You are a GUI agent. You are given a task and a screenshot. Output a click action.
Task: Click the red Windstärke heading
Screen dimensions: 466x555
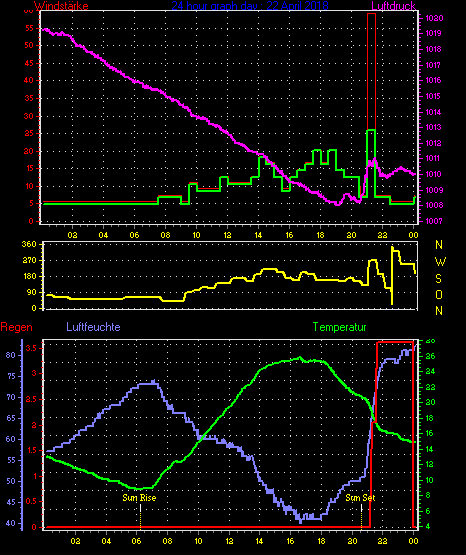61,6
